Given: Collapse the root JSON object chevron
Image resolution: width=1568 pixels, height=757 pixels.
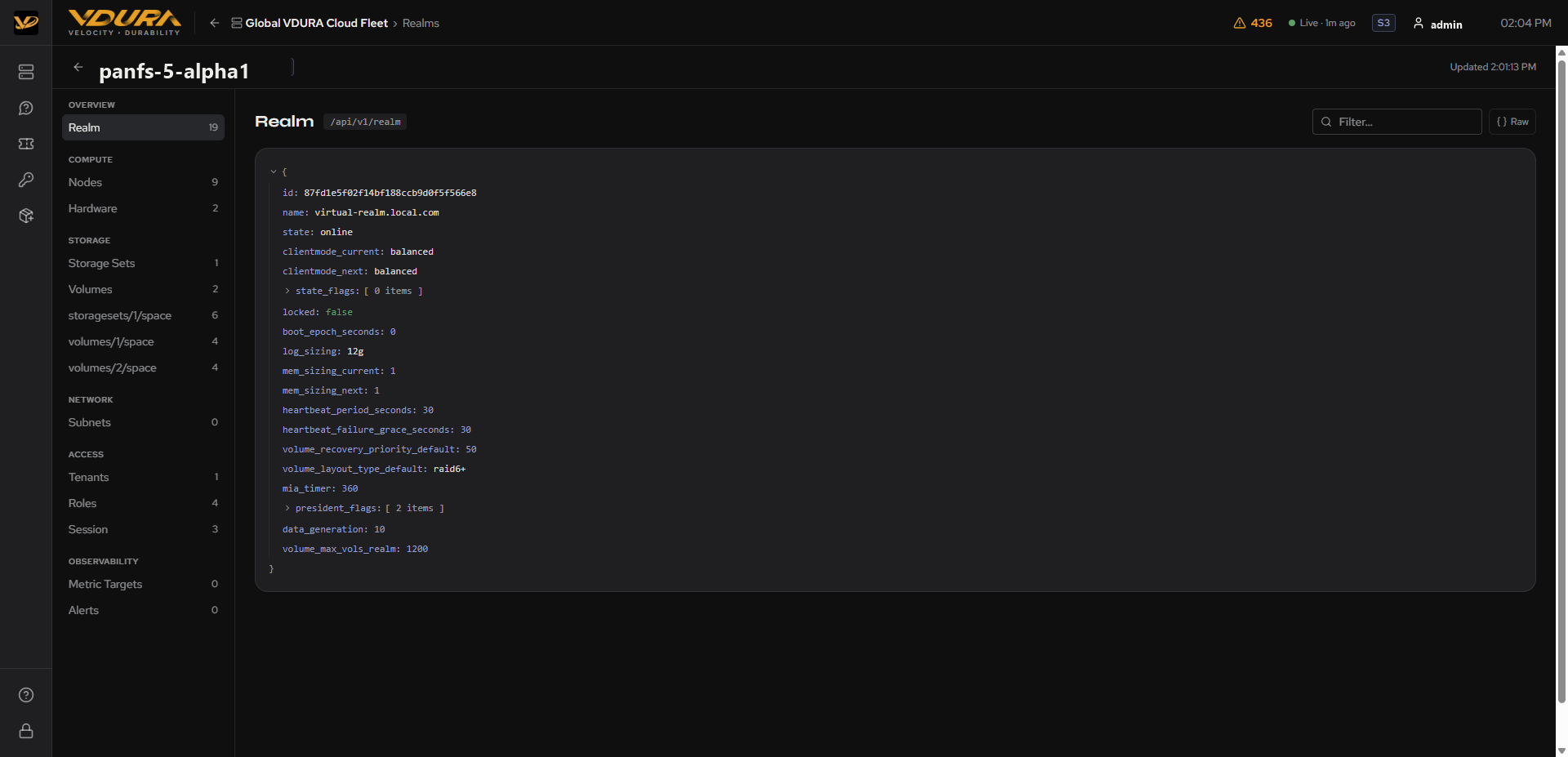Looking at the screenshot, I should (274, 172).
